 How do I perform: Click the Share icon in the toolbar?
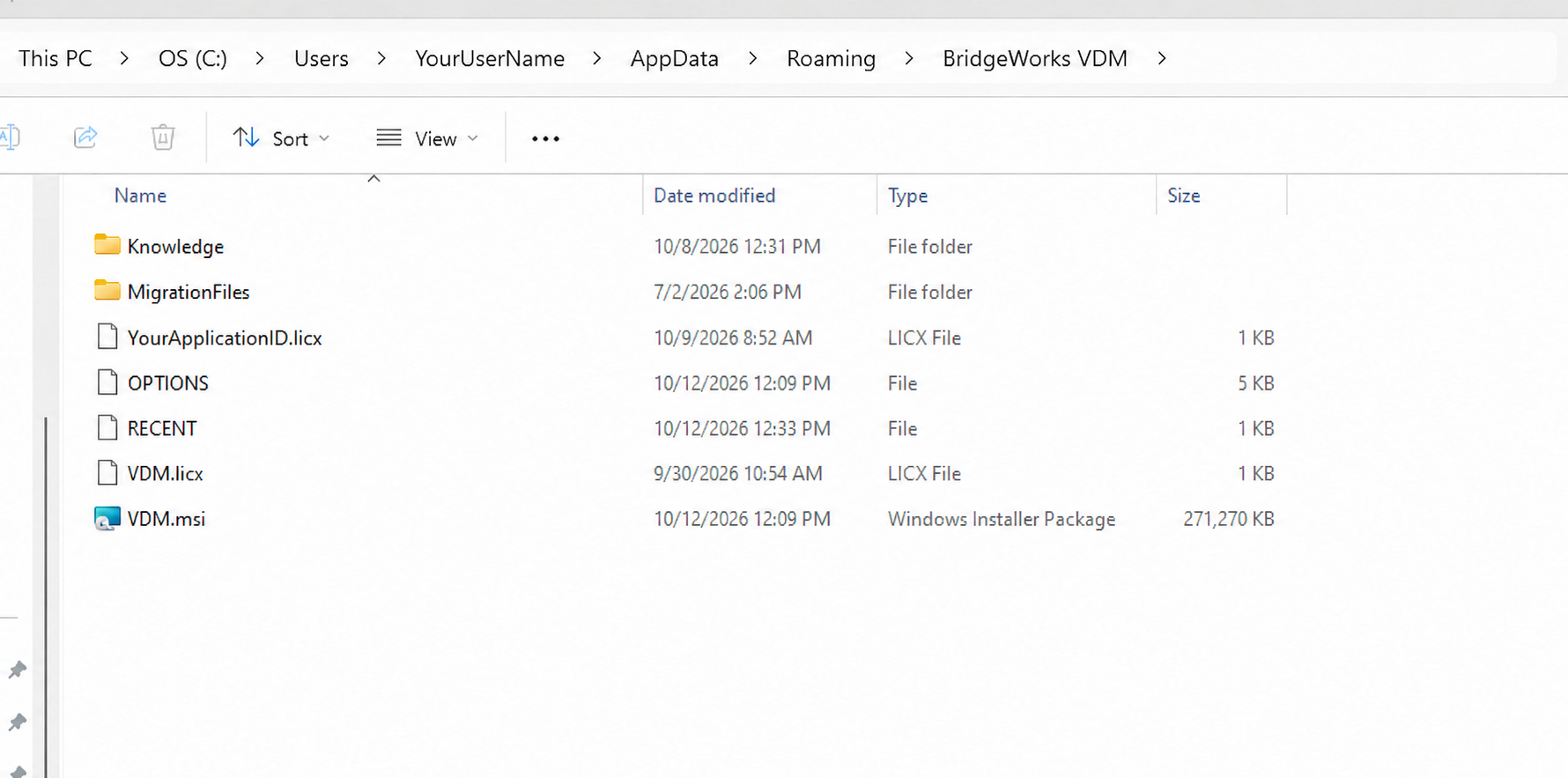85,137
